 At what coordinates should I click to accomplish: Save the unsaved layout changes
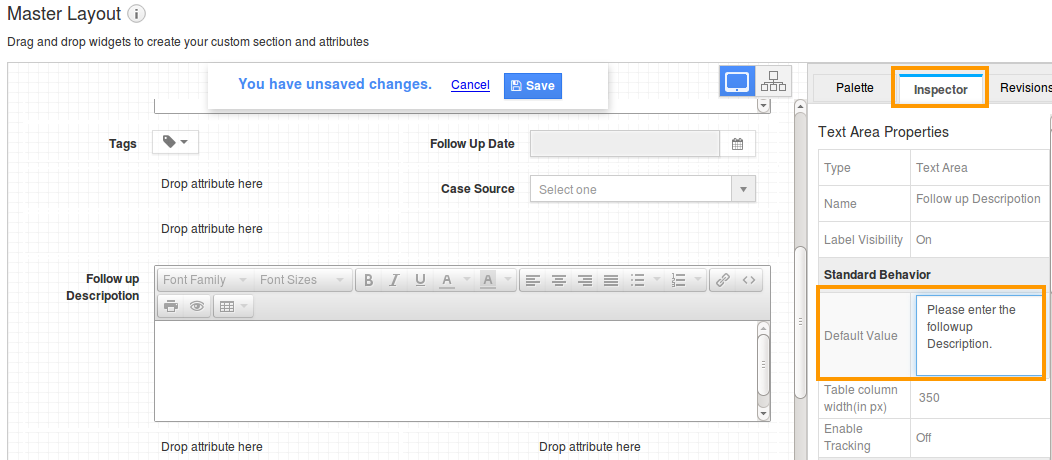coord(532,85)
